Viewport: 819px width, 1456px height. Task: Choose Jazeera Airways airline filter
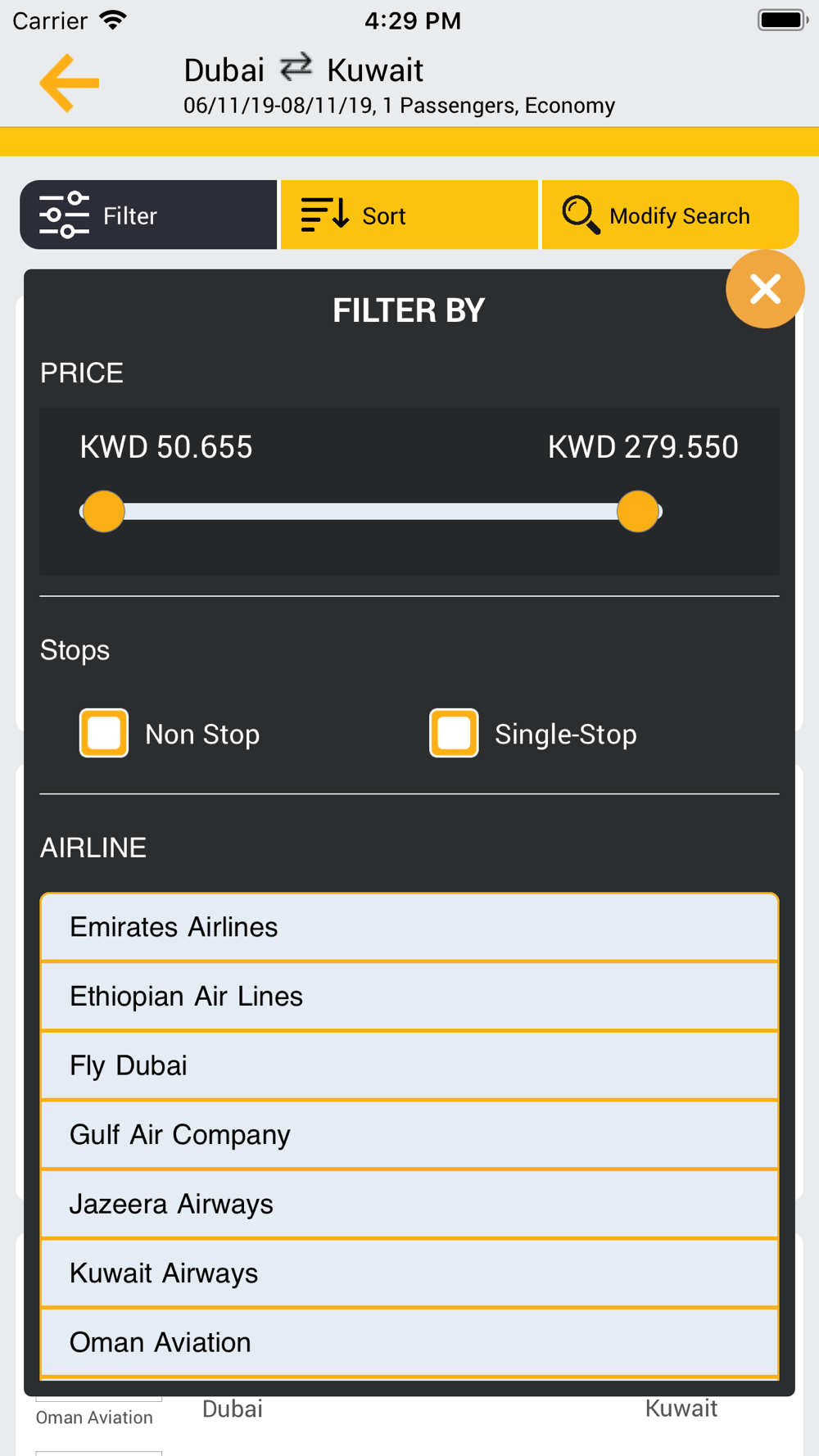point(409,1204)
